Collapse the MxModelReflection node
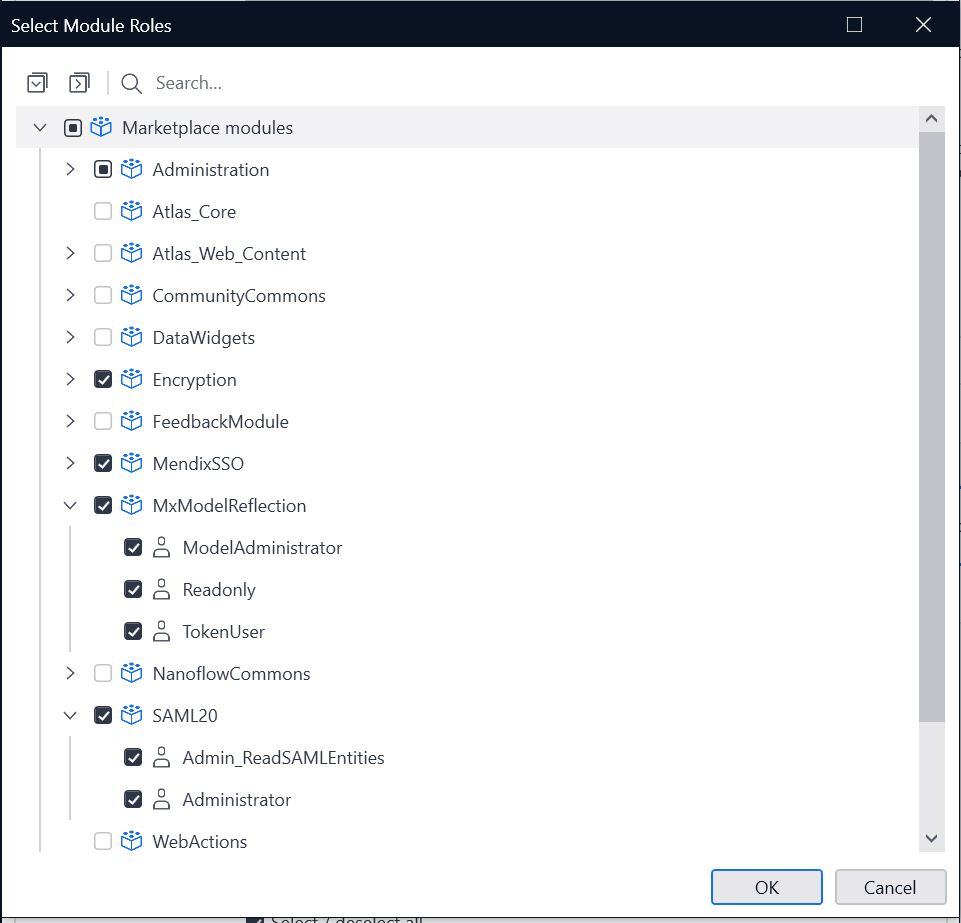Viewport: 961px width, 923px height. (70, 505)
